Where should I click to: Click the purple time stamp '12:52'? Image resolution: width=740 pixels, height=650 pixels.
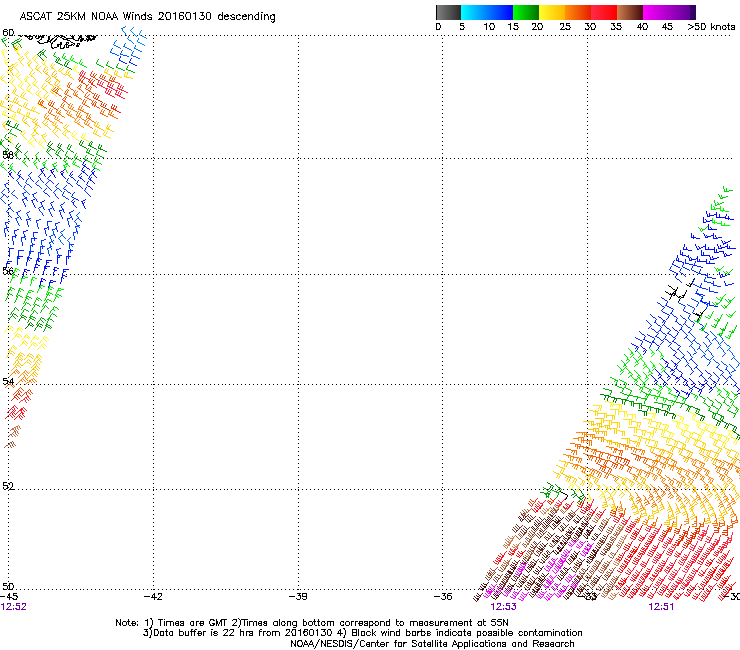click(14, 607)
